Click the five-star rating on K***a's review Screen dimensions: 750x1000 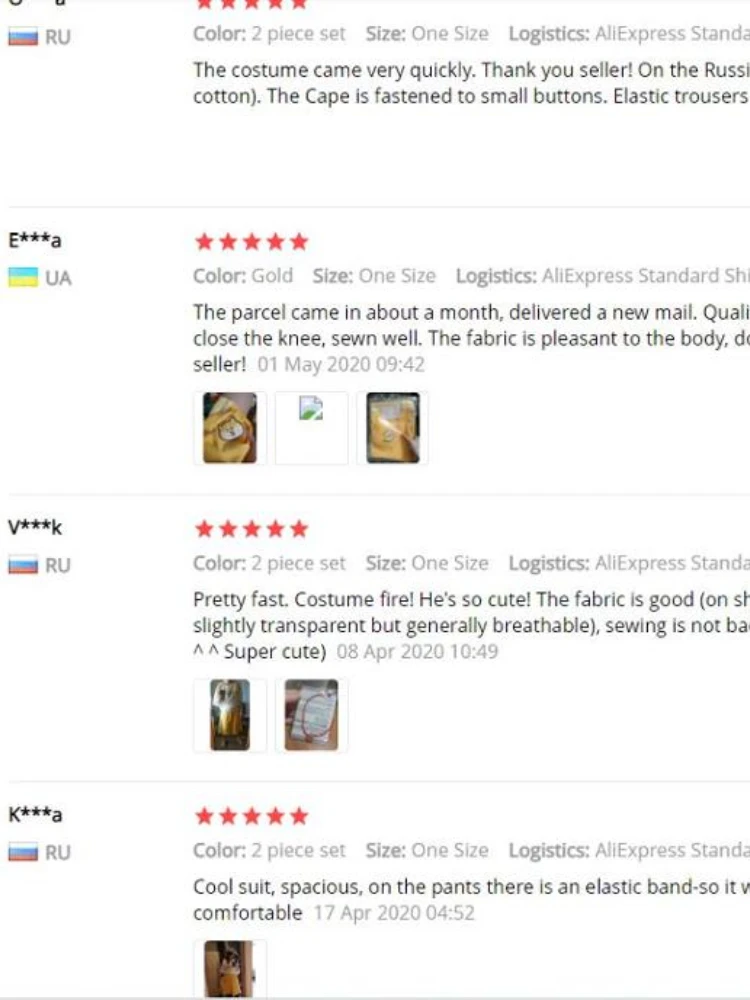click(252, 817)
